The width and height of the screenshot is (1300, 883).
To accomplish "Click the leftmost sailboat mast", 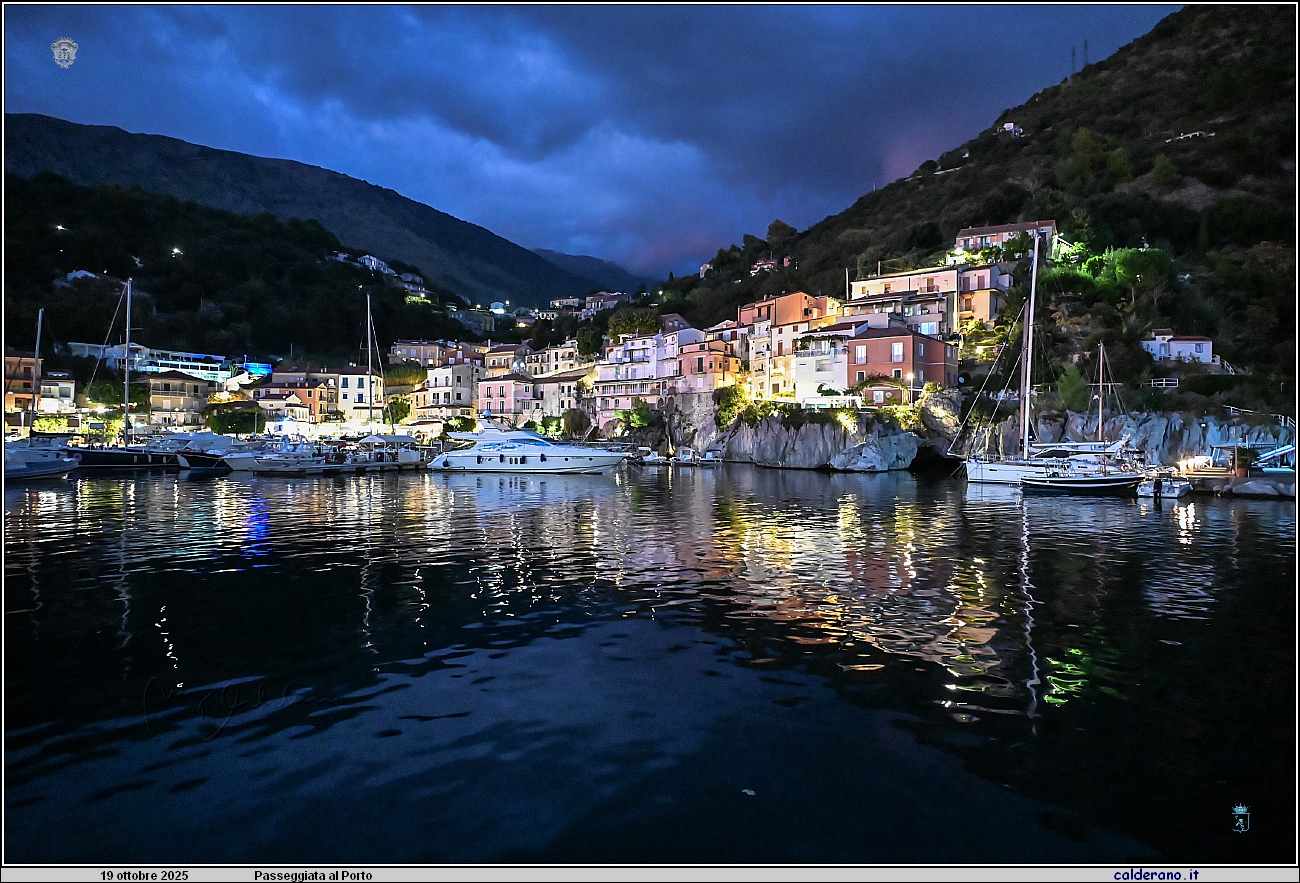I will click(x=38, y=370).
